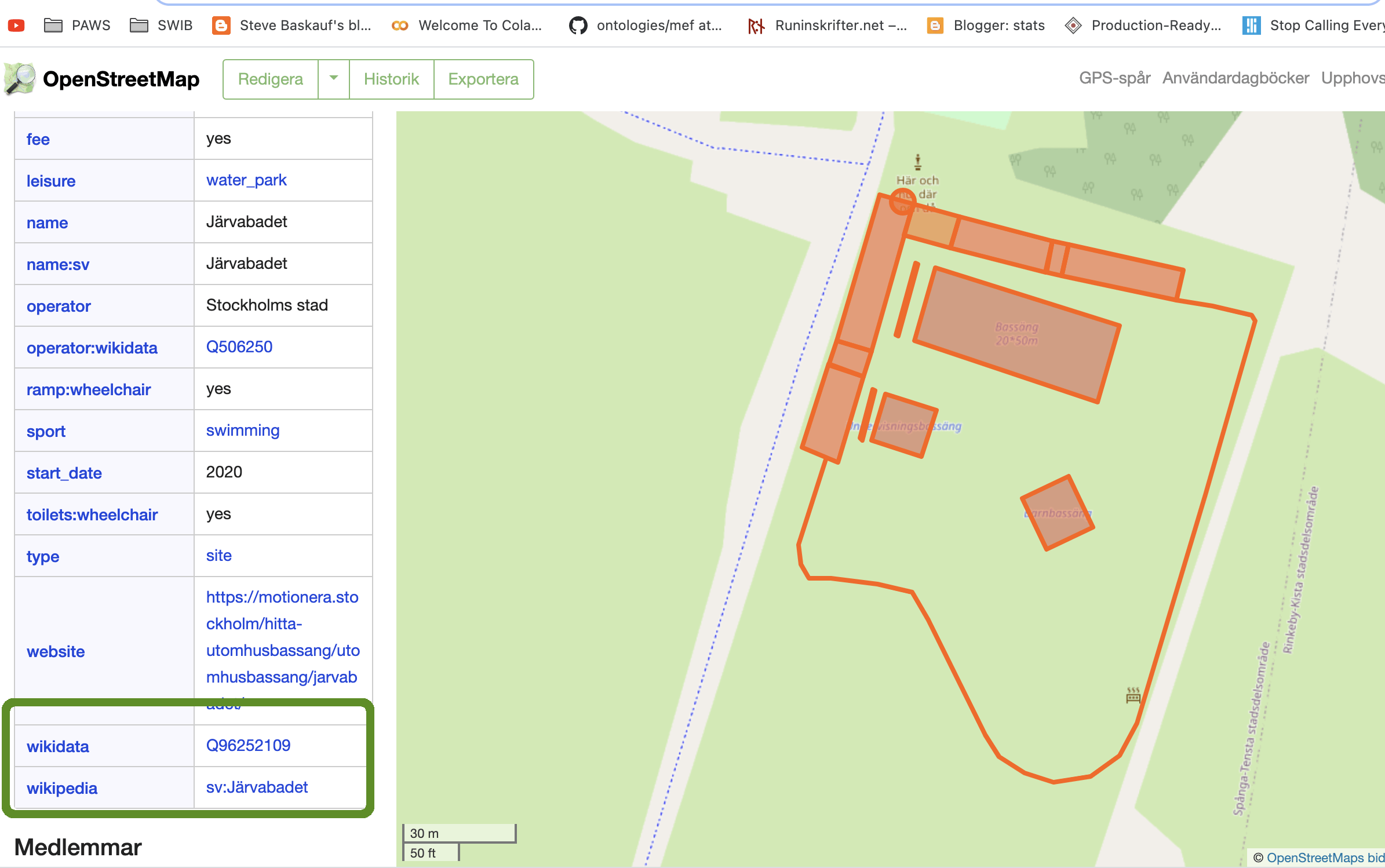Image resolution: width=1385 pixels, height=868 pixels.
Task: Click the water_park tag value link
Action: [246, 180]
